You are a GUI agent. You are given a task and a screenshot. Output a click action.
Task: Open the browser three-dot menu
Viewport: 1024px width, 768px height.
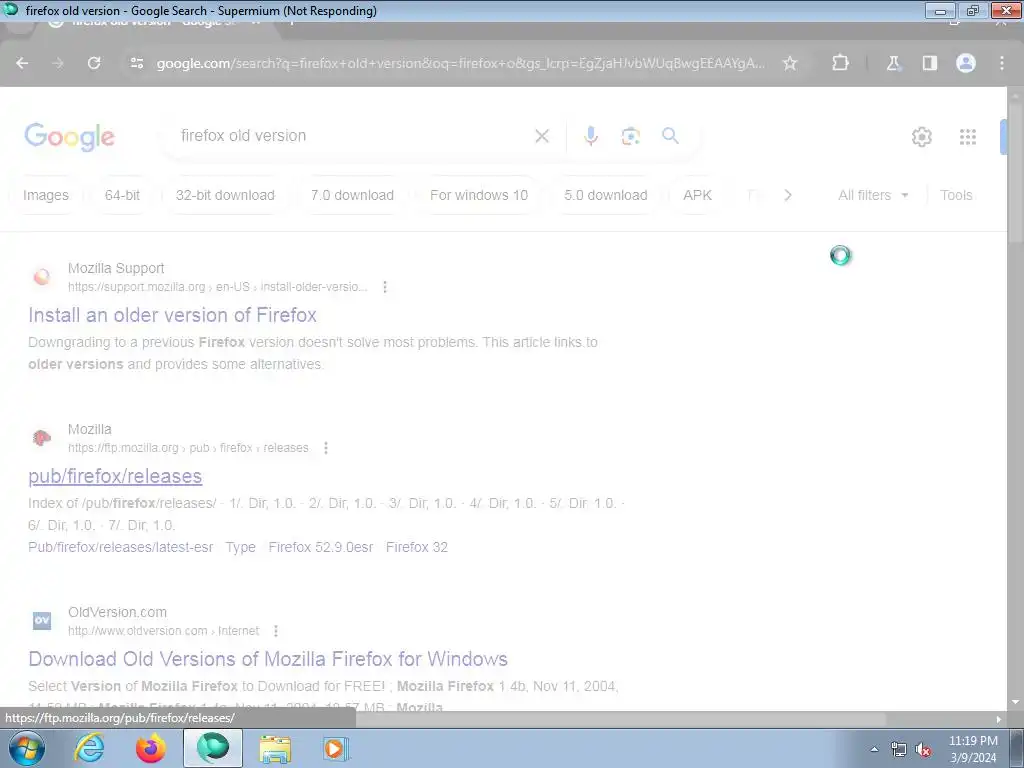[x=1002, y=63]
